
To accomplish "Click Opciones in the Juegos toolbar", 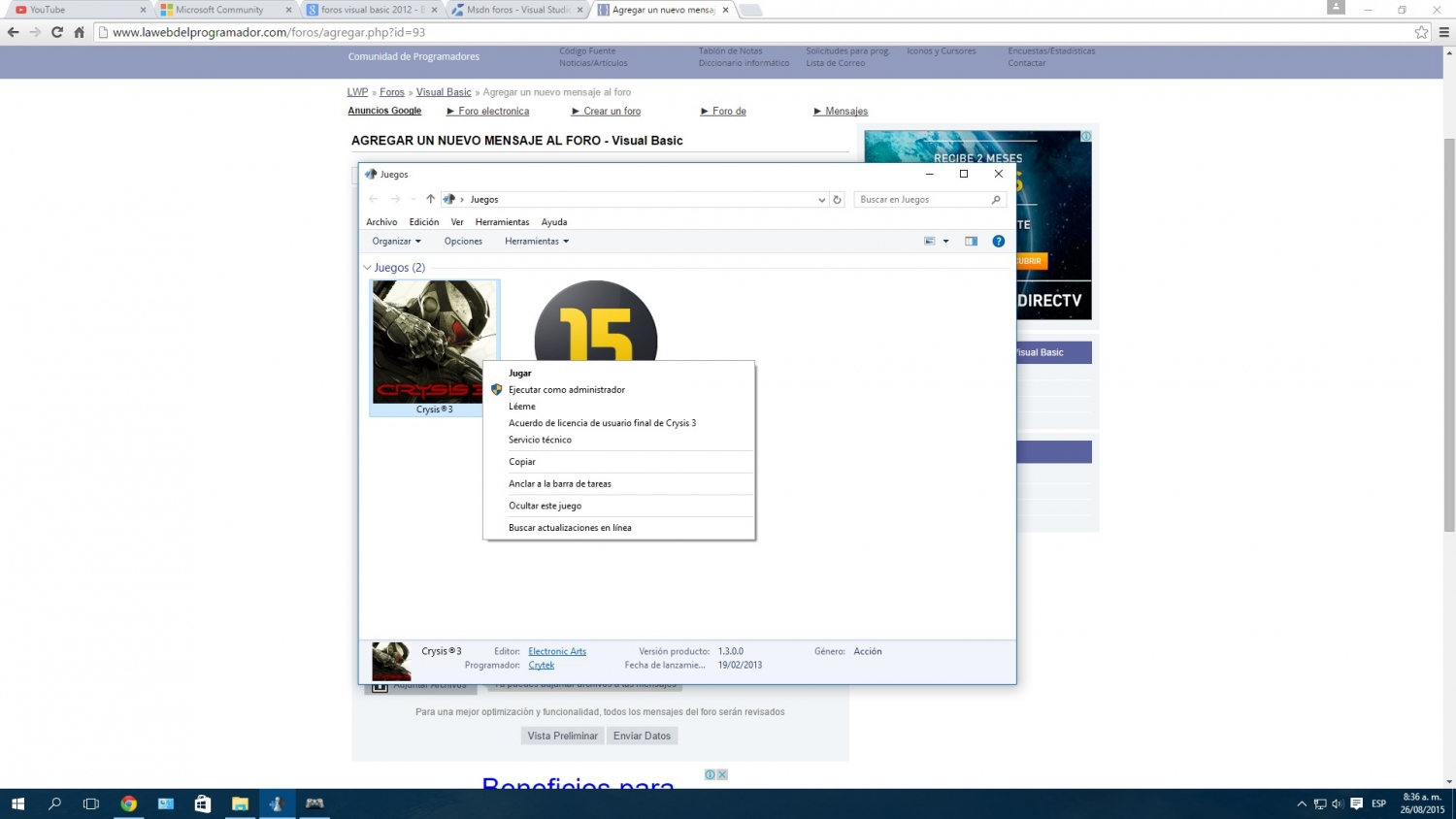I will [x=463, y=242].
